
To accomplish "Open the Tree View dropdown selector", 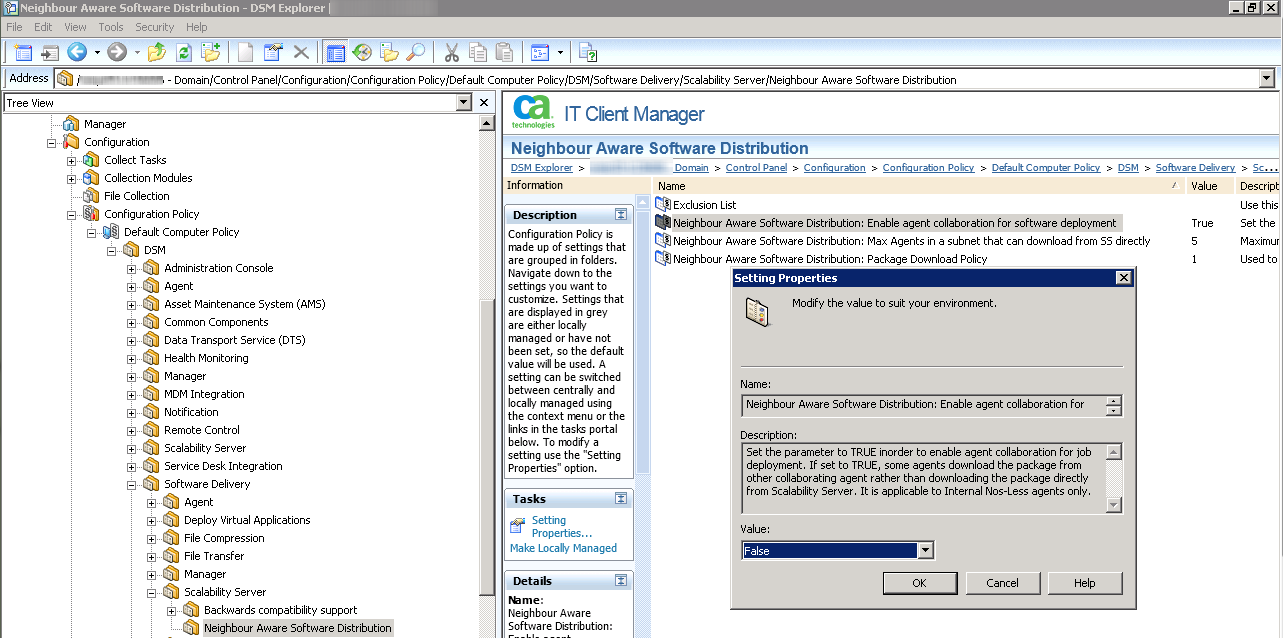I will pyautogui.click(x=463, y=103).
